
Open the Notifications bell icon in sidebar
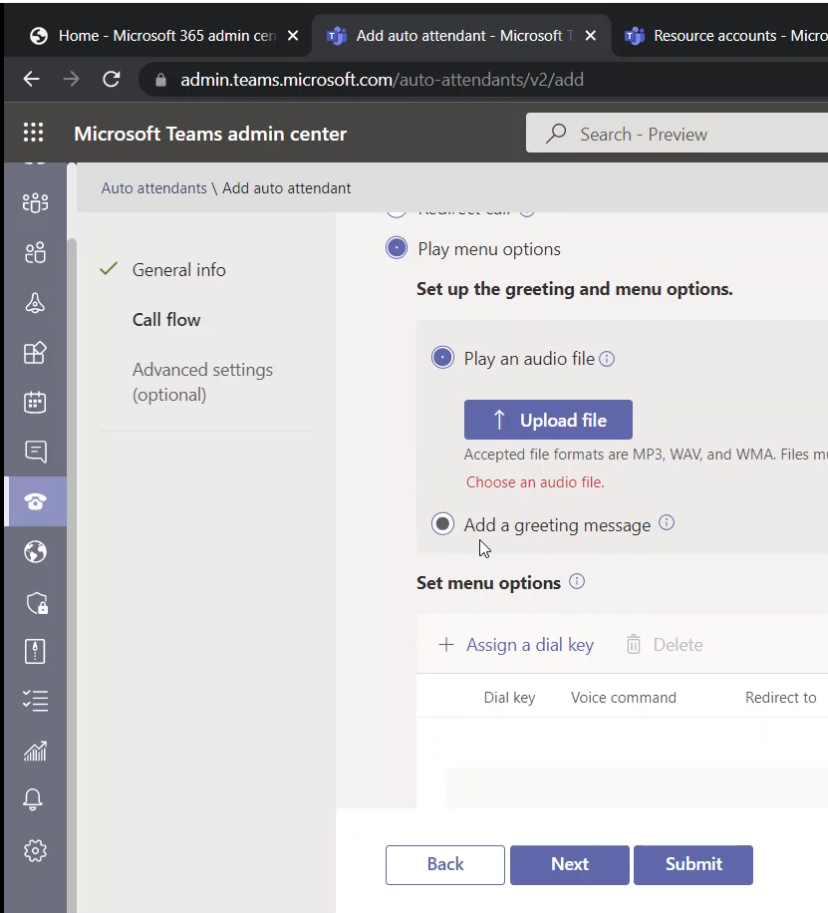click(x=36, y=800)
